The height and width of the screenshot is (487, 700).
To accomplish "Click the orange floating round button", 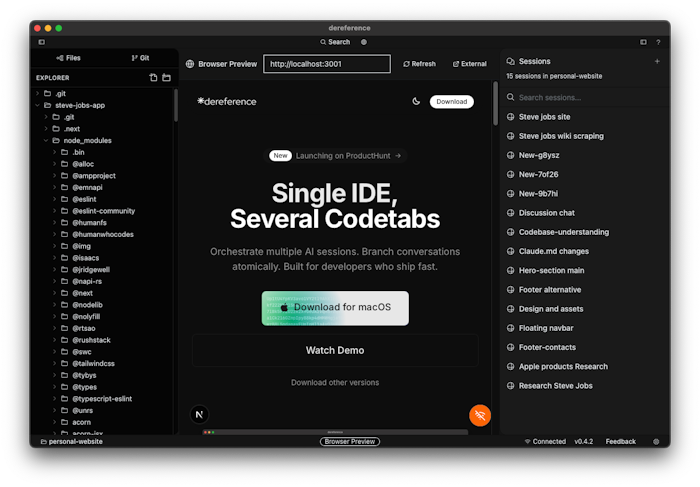I will [480, 416].
